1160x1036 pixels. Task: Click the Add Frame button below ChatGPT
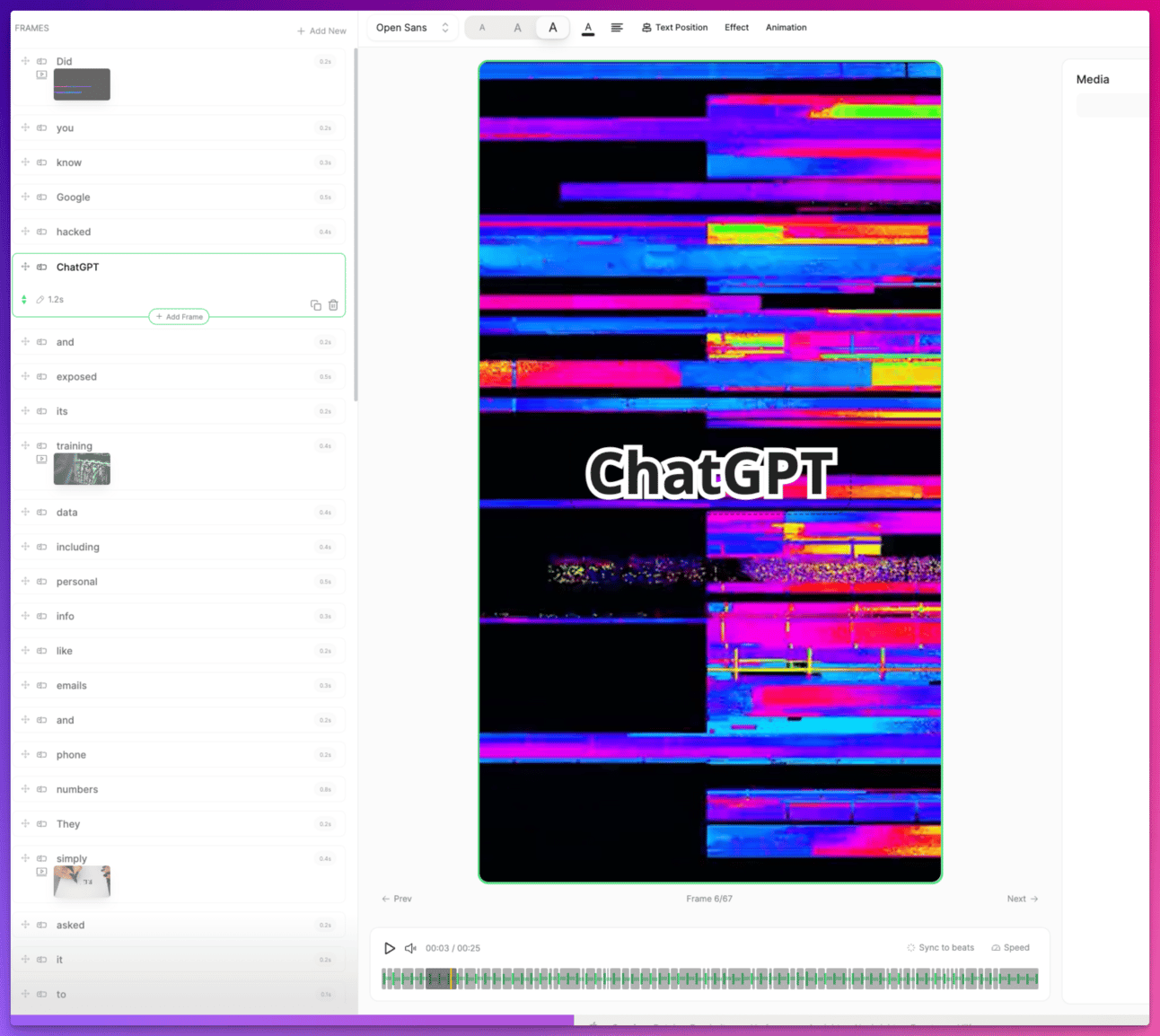[x=180, y=317]
